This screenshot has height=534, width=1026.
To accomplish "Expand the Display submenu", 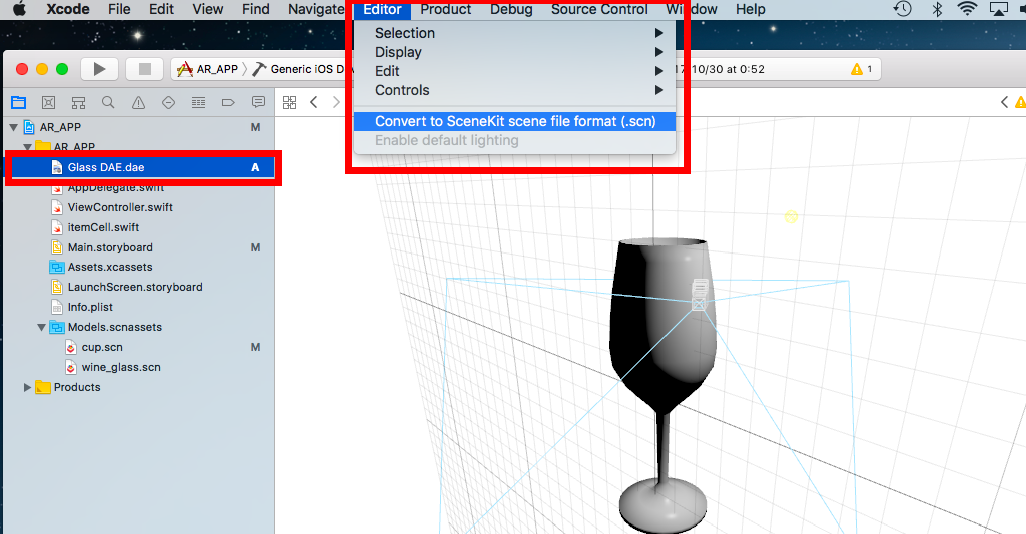I will pyautogui.click(x=515, y=52).
